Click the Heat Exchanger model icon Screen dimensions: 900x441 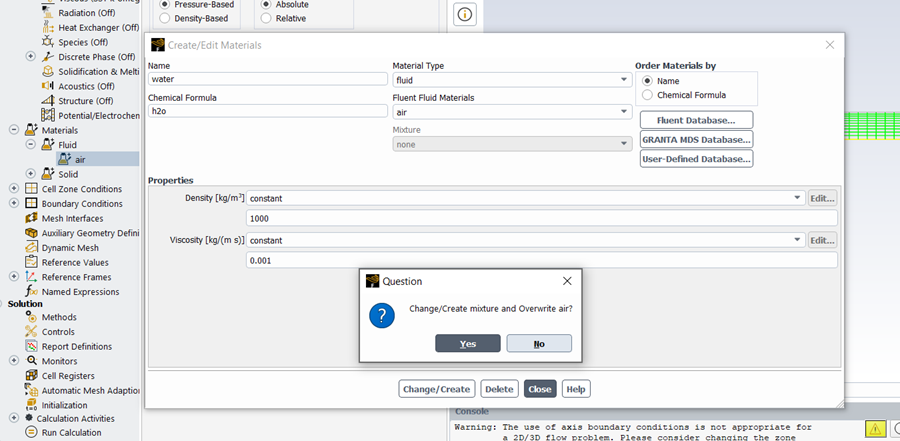click(x=48, y=28)
